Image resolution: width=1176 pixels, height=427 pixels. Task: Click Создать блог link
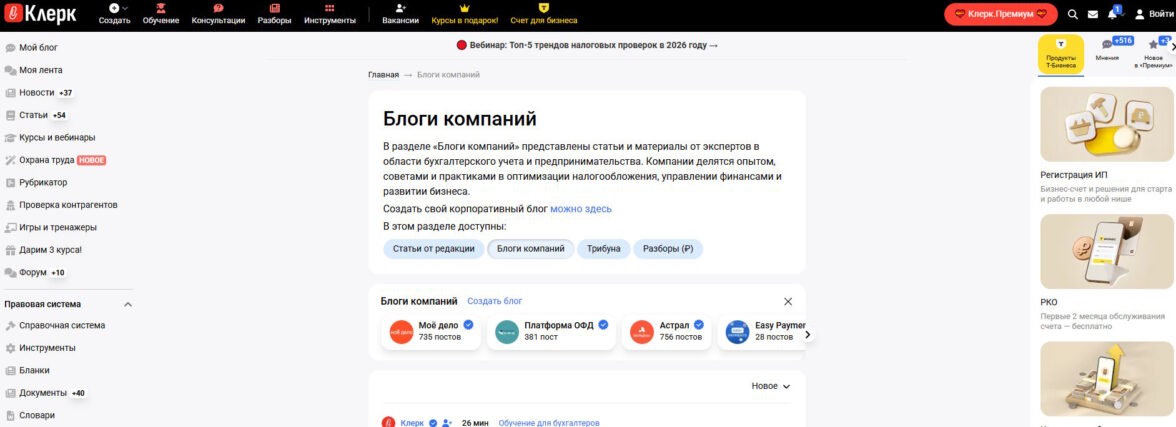(x=495, y=301)
